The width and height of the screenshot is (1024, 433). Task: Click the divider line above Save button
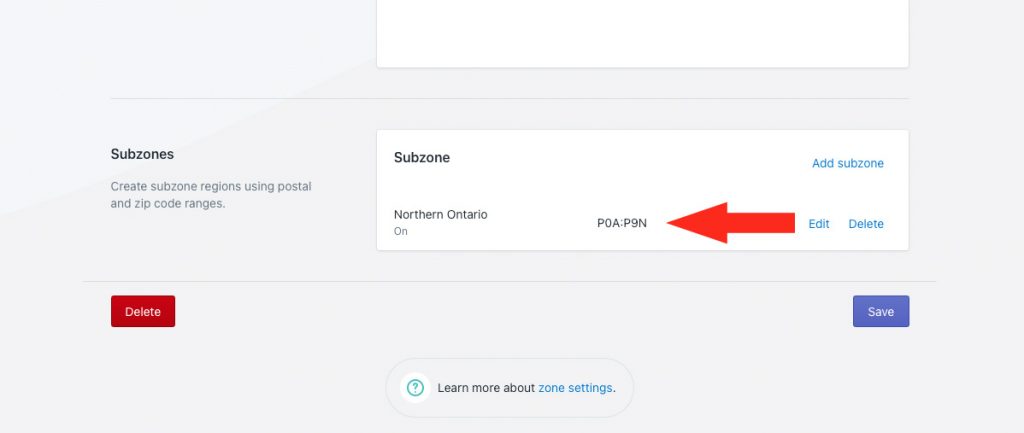coord(509,281)
